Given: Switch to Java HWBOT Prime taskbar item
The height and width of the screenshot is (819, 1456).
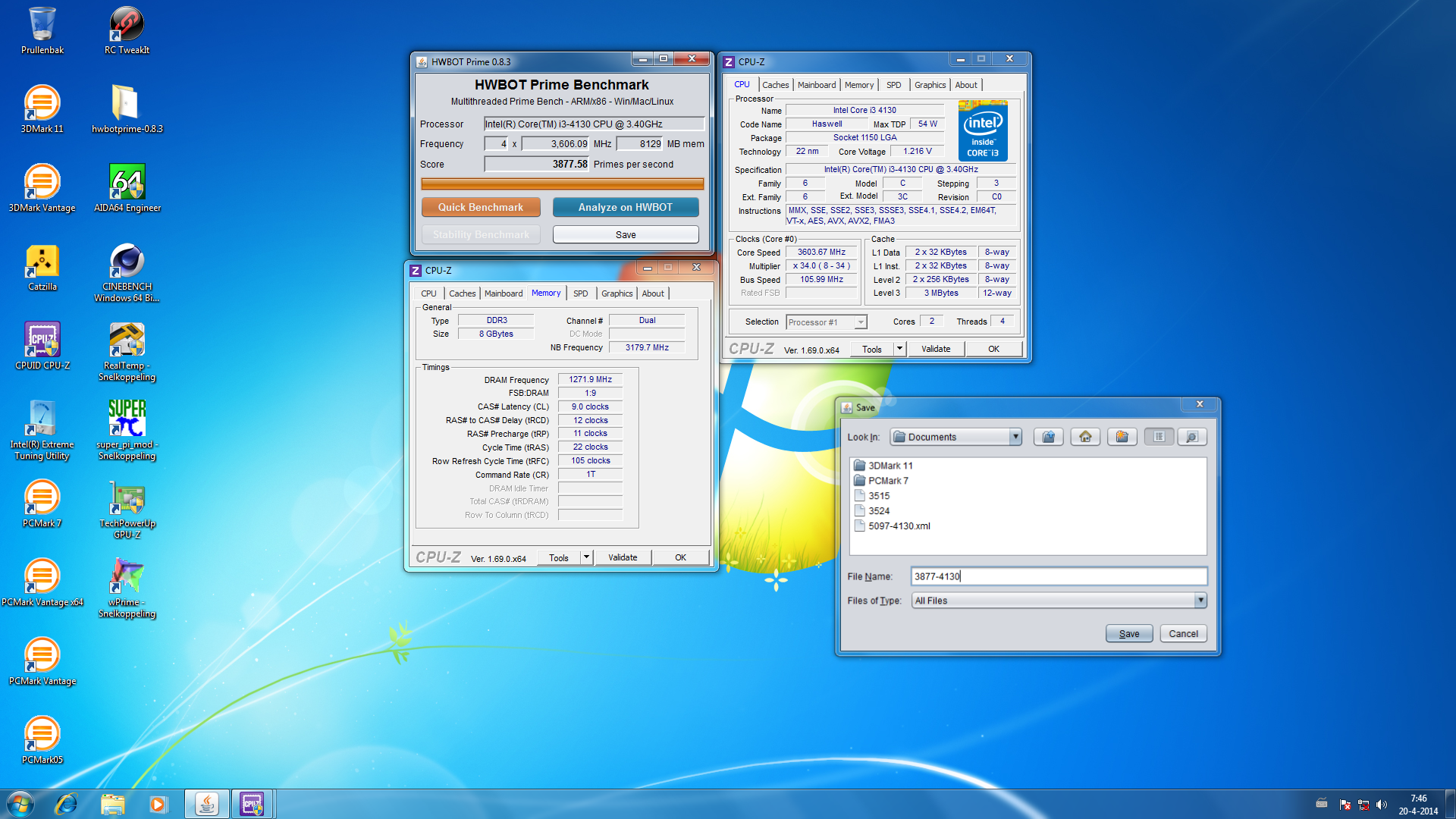Looking at the screenshot, I should click(207, 804).
